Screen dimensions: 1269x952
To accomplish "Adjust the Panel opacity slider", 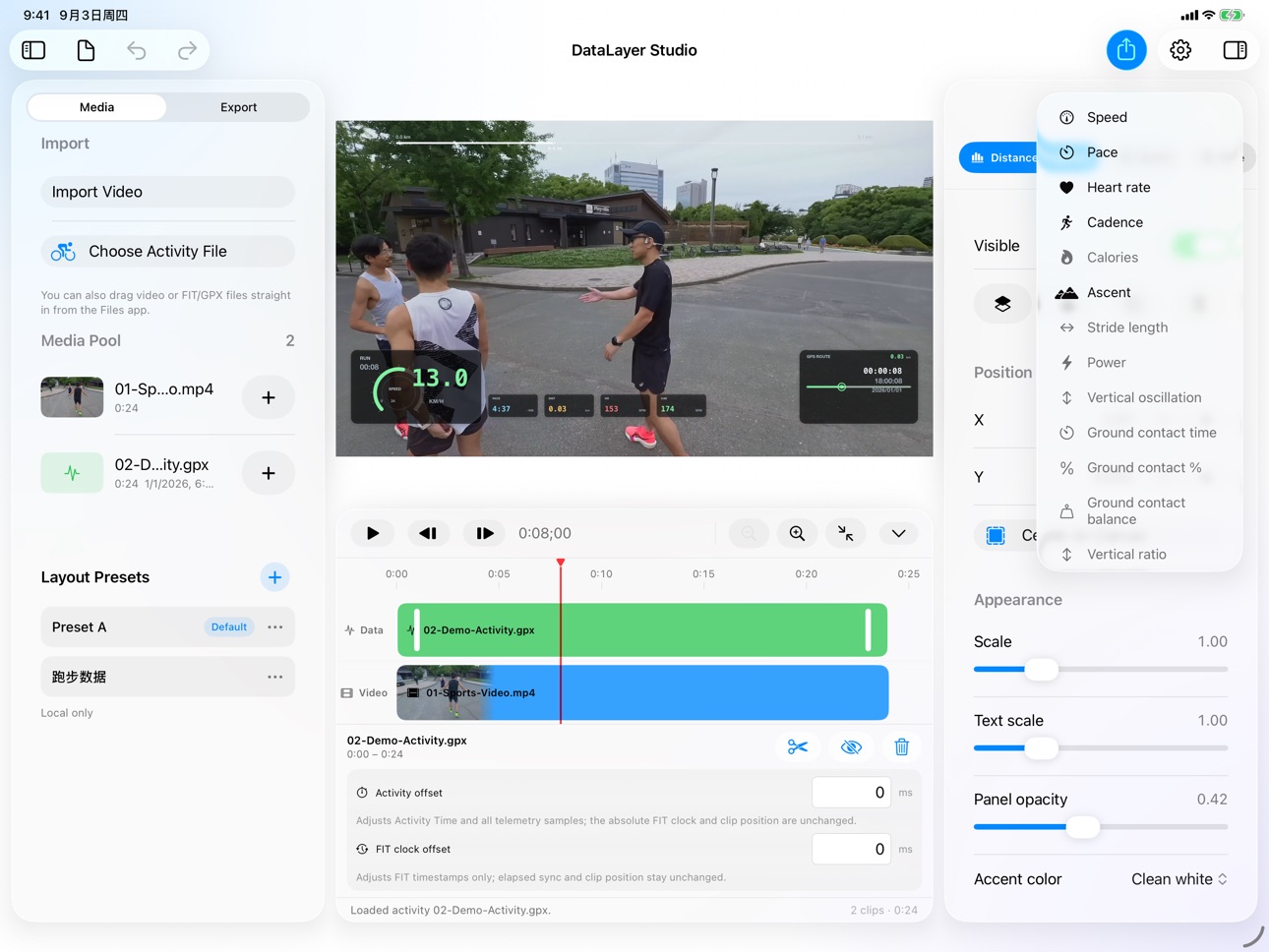I will pos(1082,827).
